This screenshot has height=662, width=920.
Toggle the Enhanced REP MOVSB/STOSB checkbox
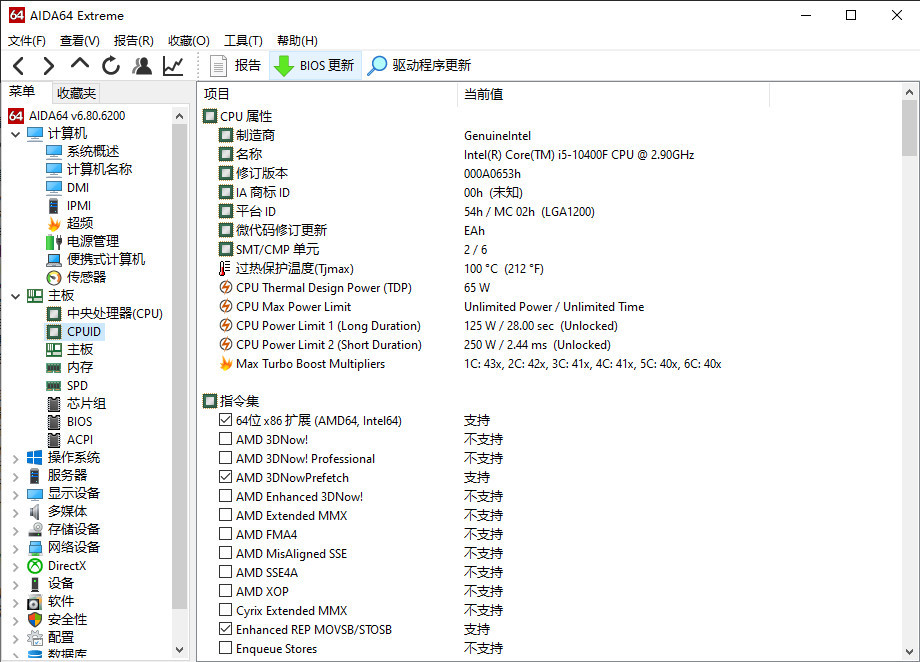click(226, 630)
